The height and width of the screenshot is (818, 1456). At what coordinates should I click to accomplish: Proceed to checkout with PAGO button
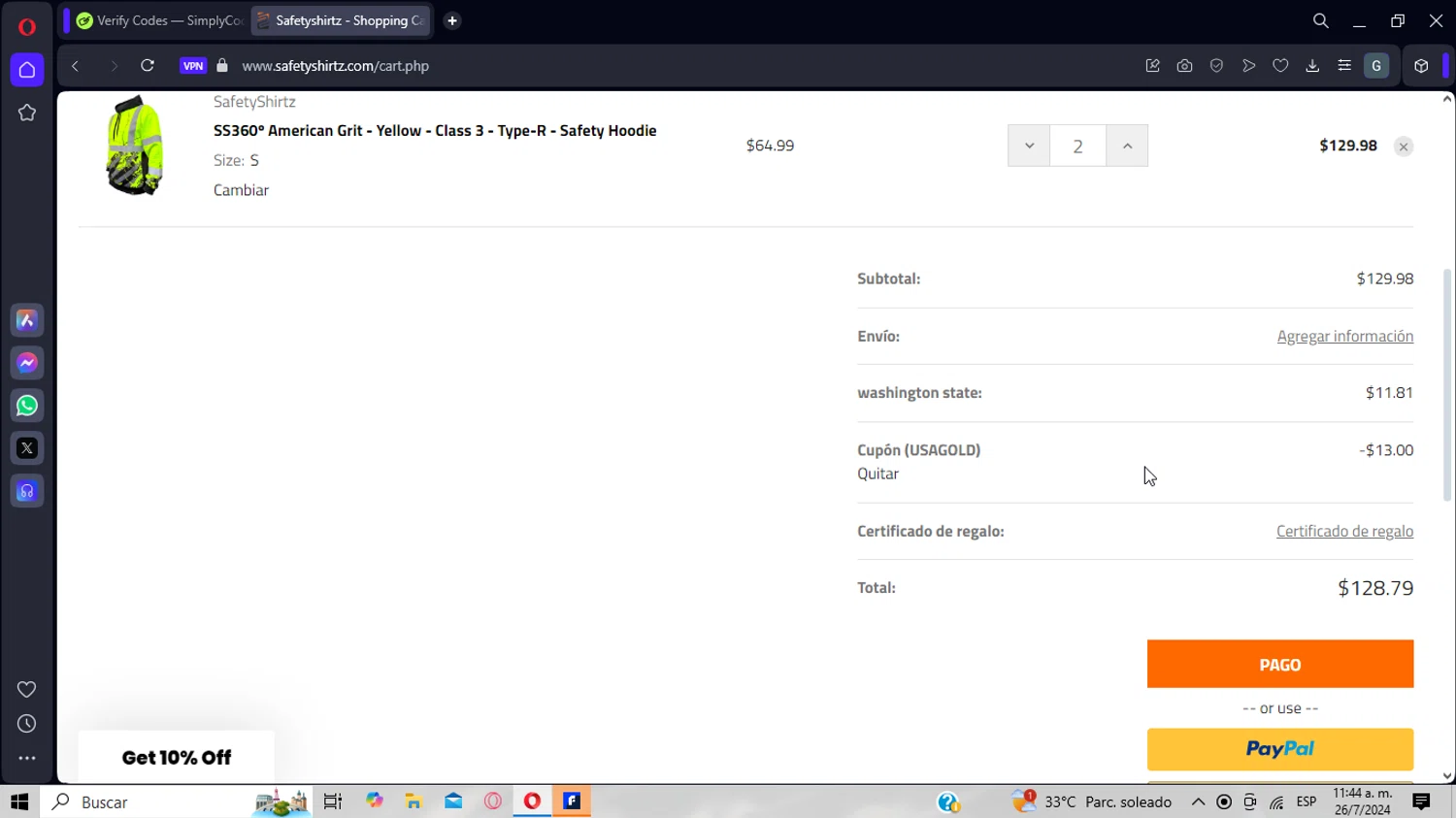click(1280, 665)
